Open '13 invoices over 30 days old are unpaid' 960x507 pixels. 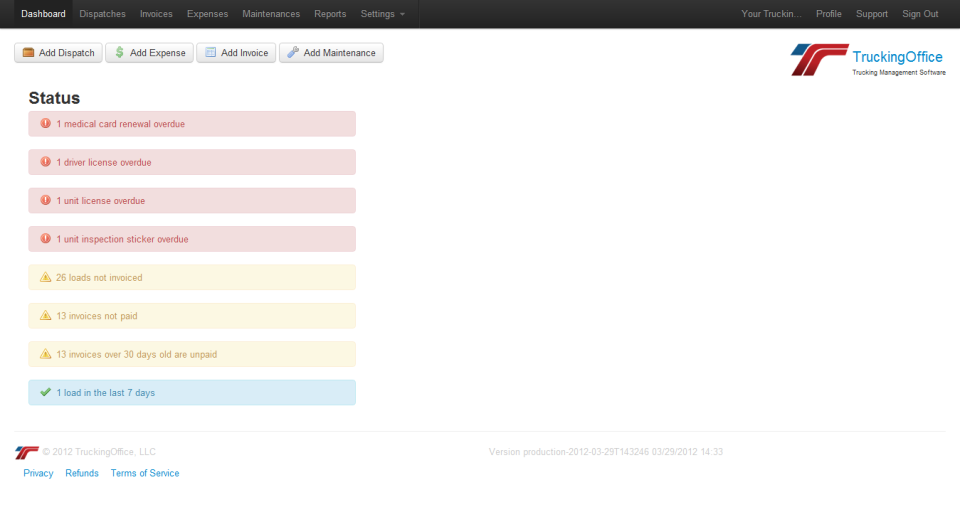tap(192, 354)
